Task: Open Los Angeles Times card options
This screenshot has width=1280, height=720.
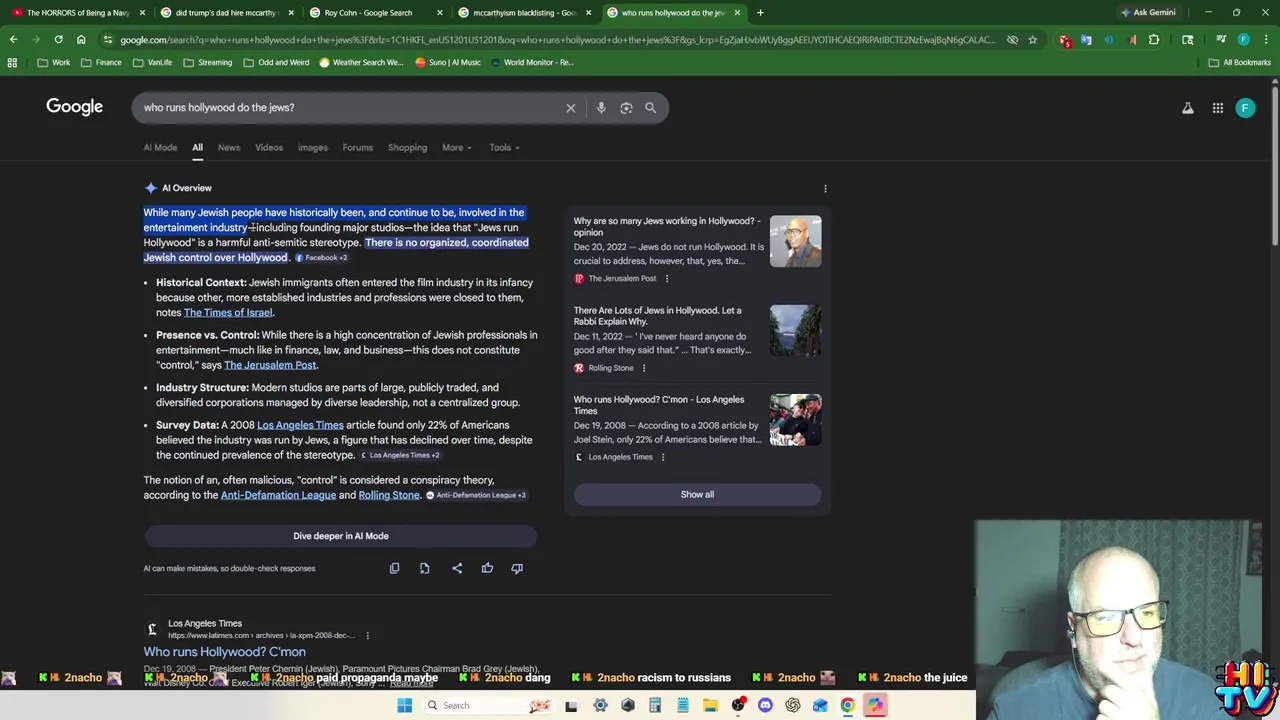Action: click(x=662, y=457)
